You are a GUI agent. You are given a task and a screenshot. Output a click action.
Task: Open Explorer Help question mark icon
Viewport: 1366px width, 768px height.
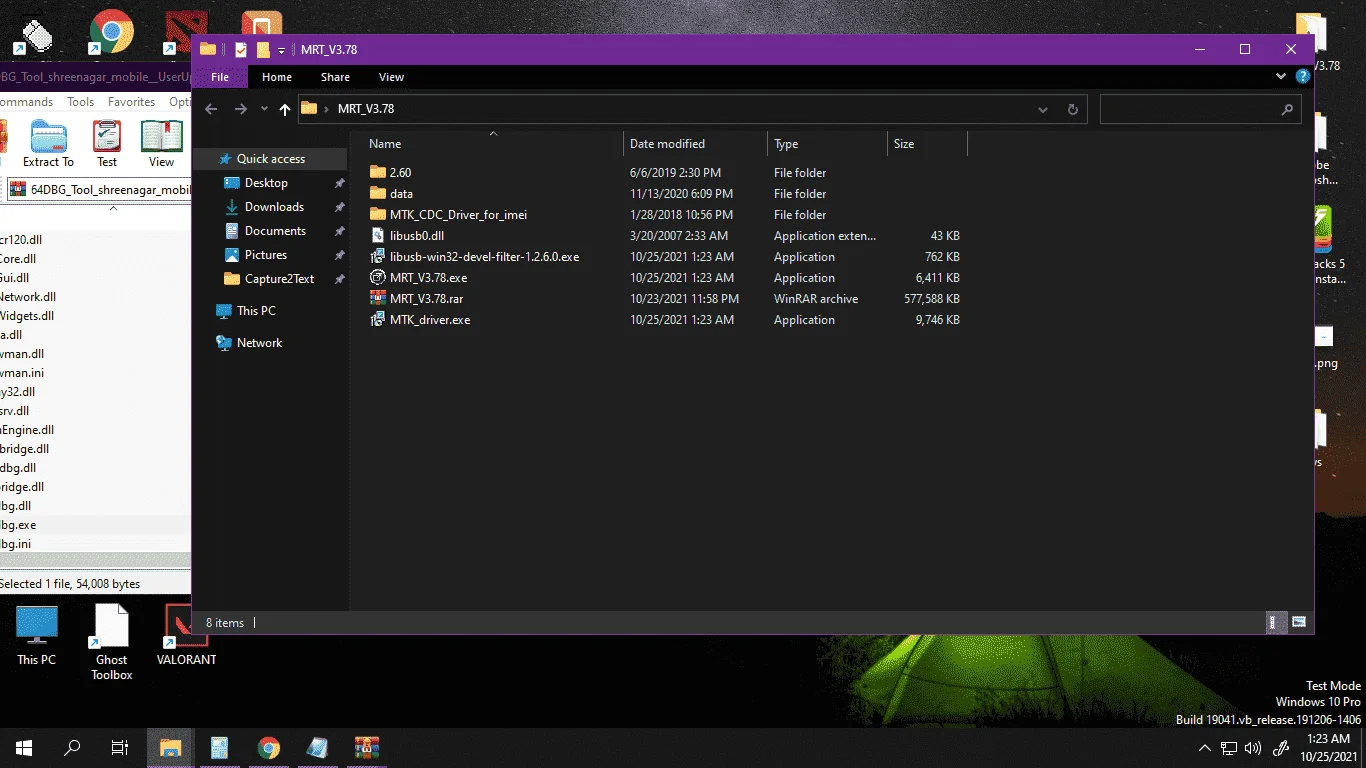click(1303, 76)
